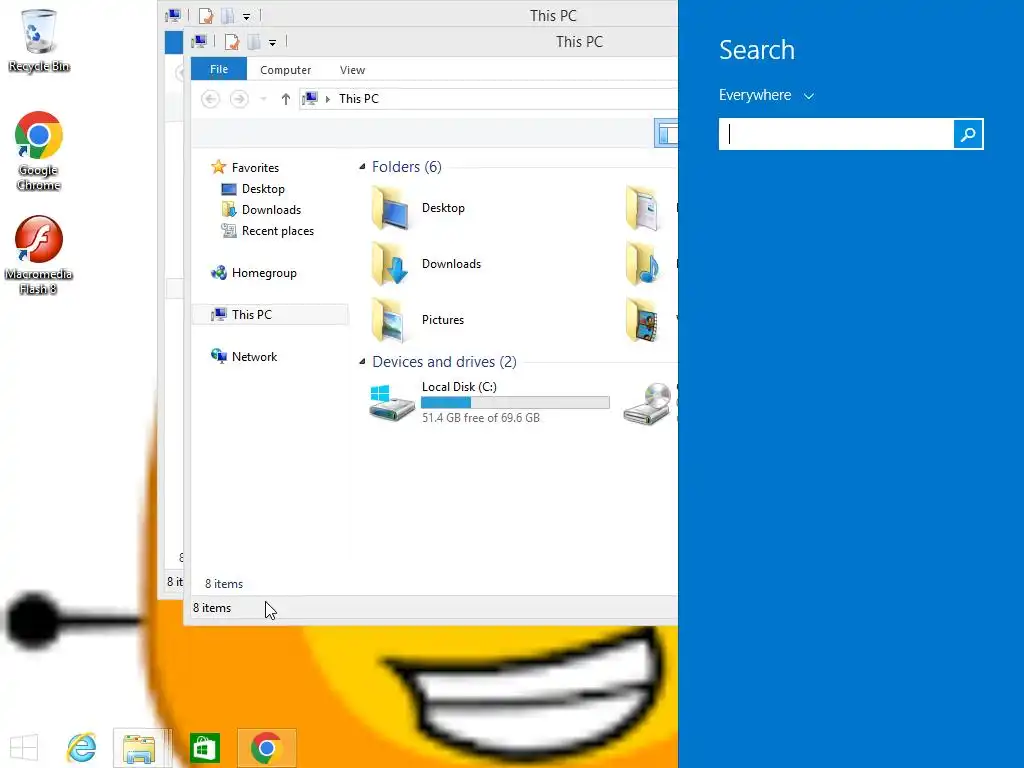Go up one level with the Up arrow

[285, 99]
